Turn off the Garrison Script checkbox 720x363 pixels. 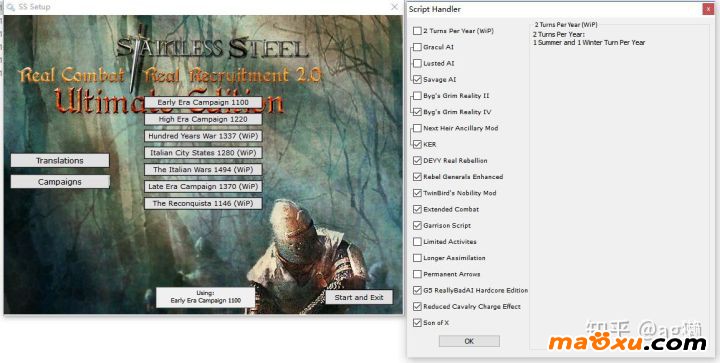[x=417, y=225]
